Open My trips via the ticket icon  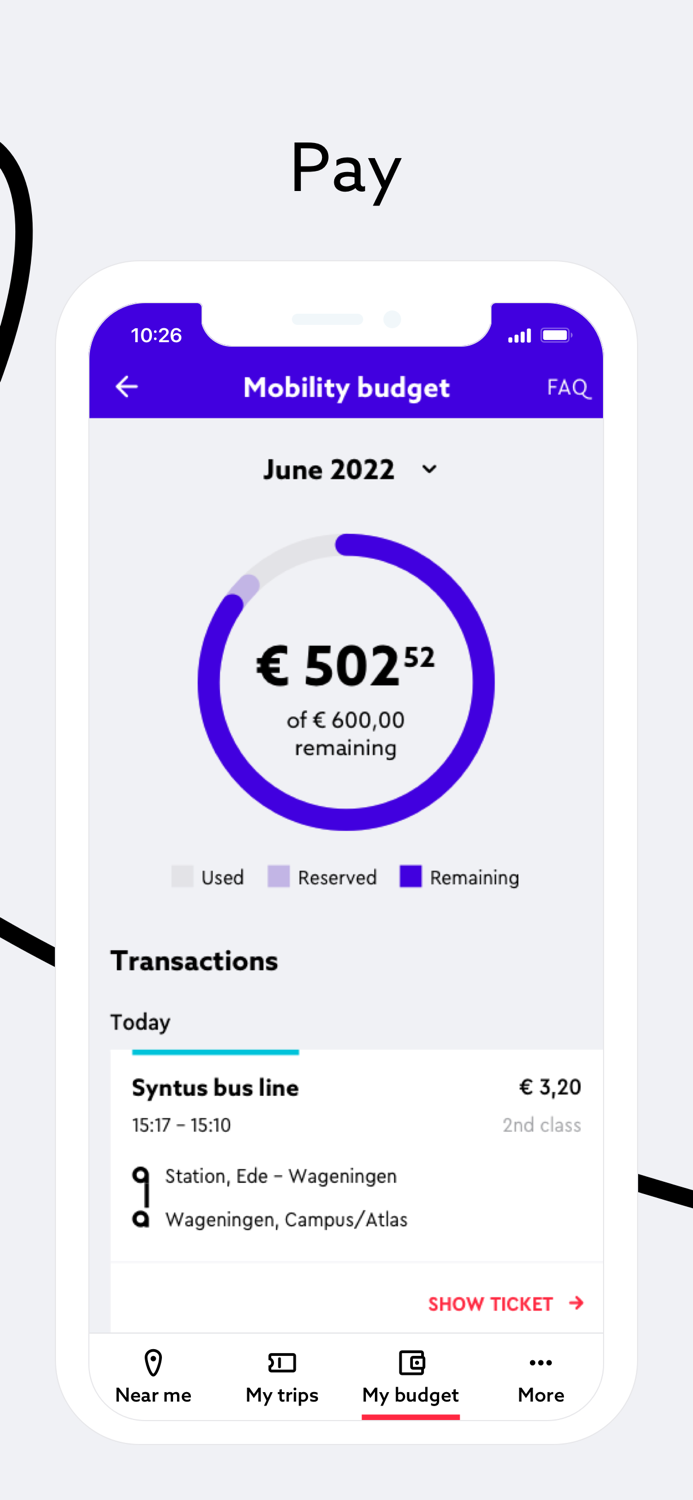[281, 1362]
